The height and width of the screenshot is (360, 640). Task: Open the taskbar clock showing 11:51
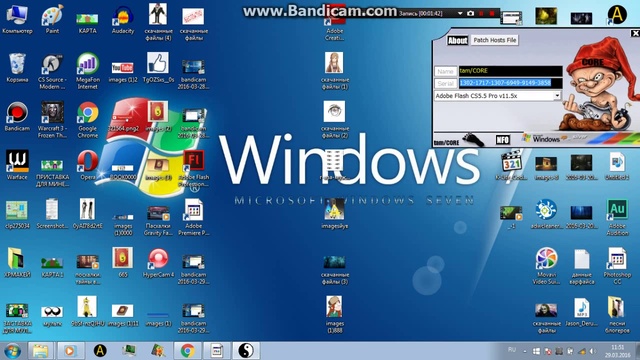tap(618, 351)
